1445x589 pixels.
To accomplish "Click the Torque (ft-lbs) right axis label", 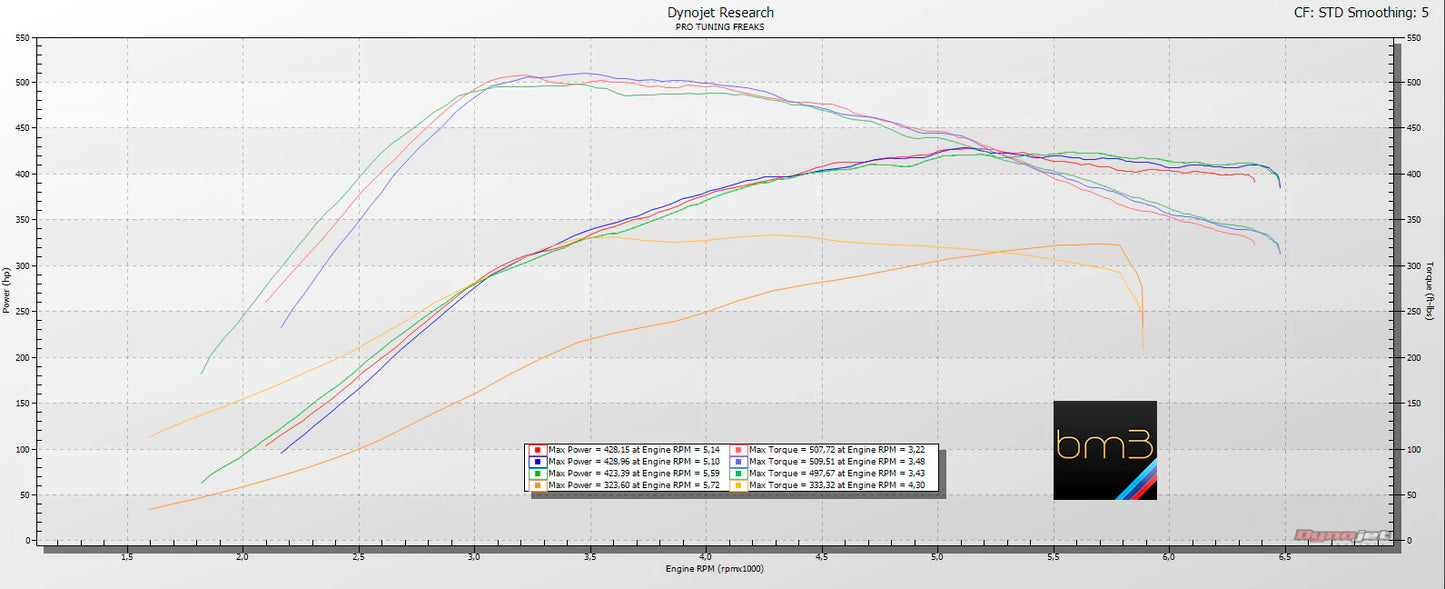I will tap(1430, 290).
